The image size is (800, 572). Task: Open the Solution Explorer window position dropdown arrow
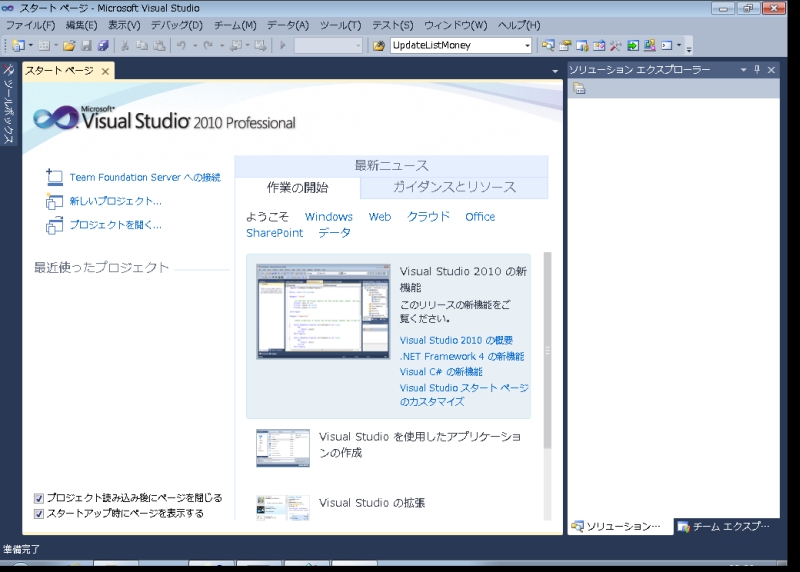click(x=743, y=70)
